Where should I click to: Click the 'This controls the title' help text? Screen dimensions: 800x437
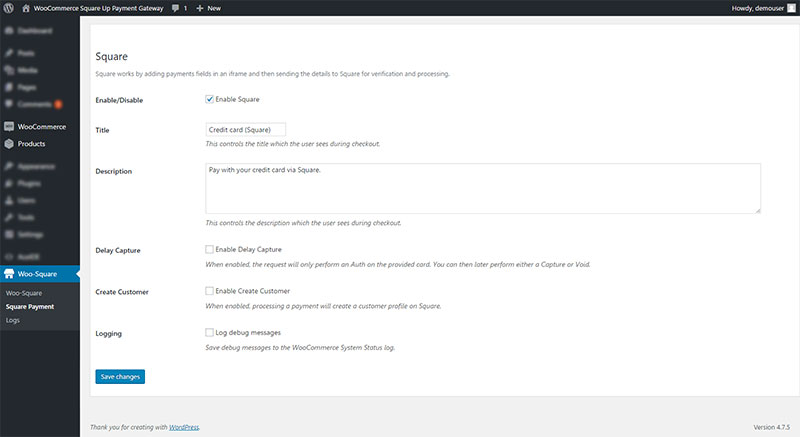click(x=292, y=144)
